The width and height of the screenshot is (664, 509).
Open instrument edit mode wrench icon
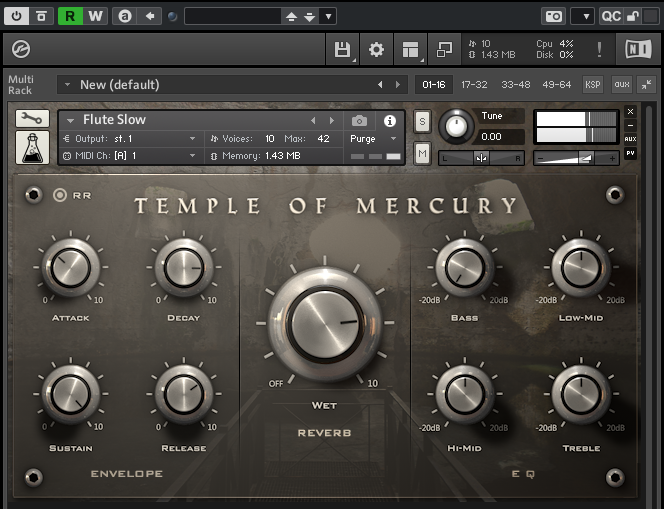[32, 119]
